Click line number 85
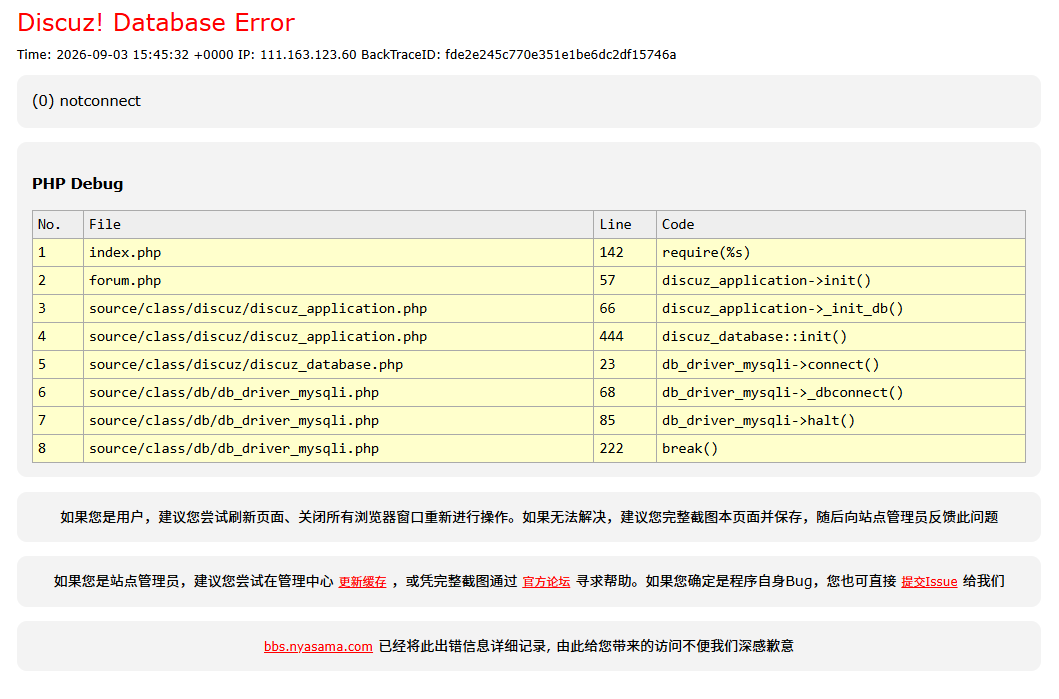Image resolution: width=1059 pixels, height=699 pixels. 625,421
